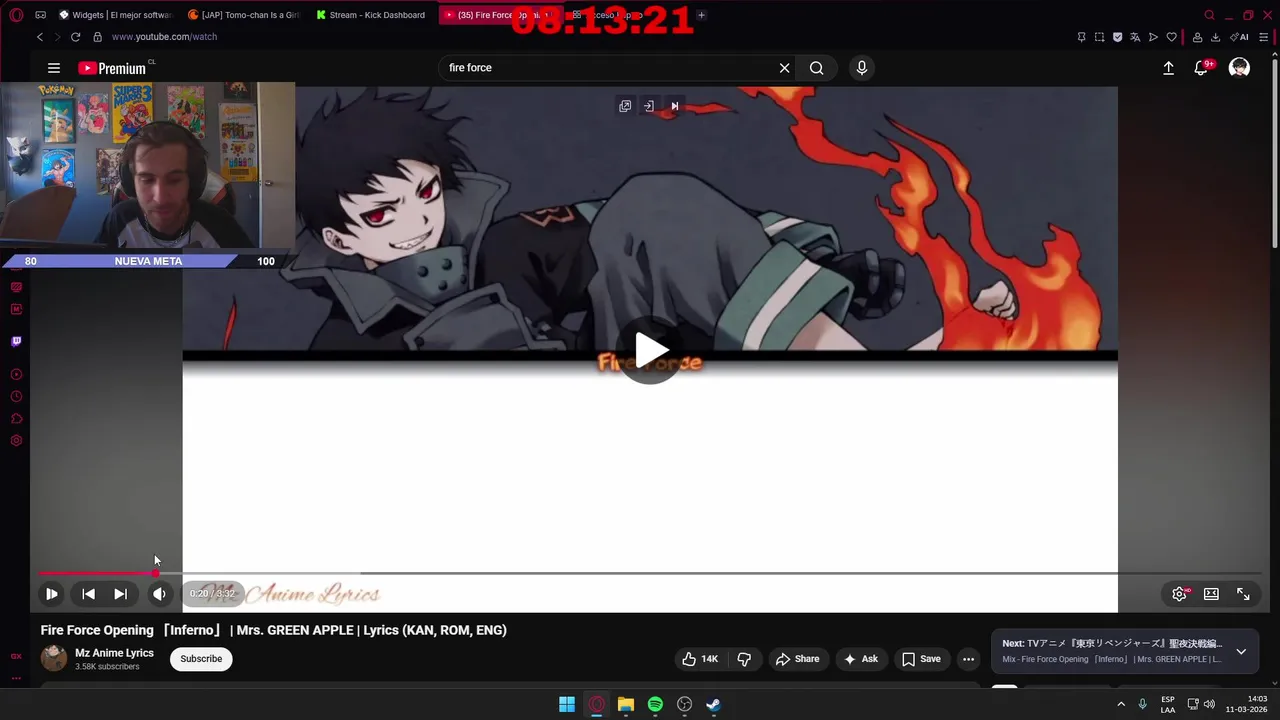Save the video to a playlist
Image resolution: width=1280 pixels, height=720 pixels.
click(921, 659)
